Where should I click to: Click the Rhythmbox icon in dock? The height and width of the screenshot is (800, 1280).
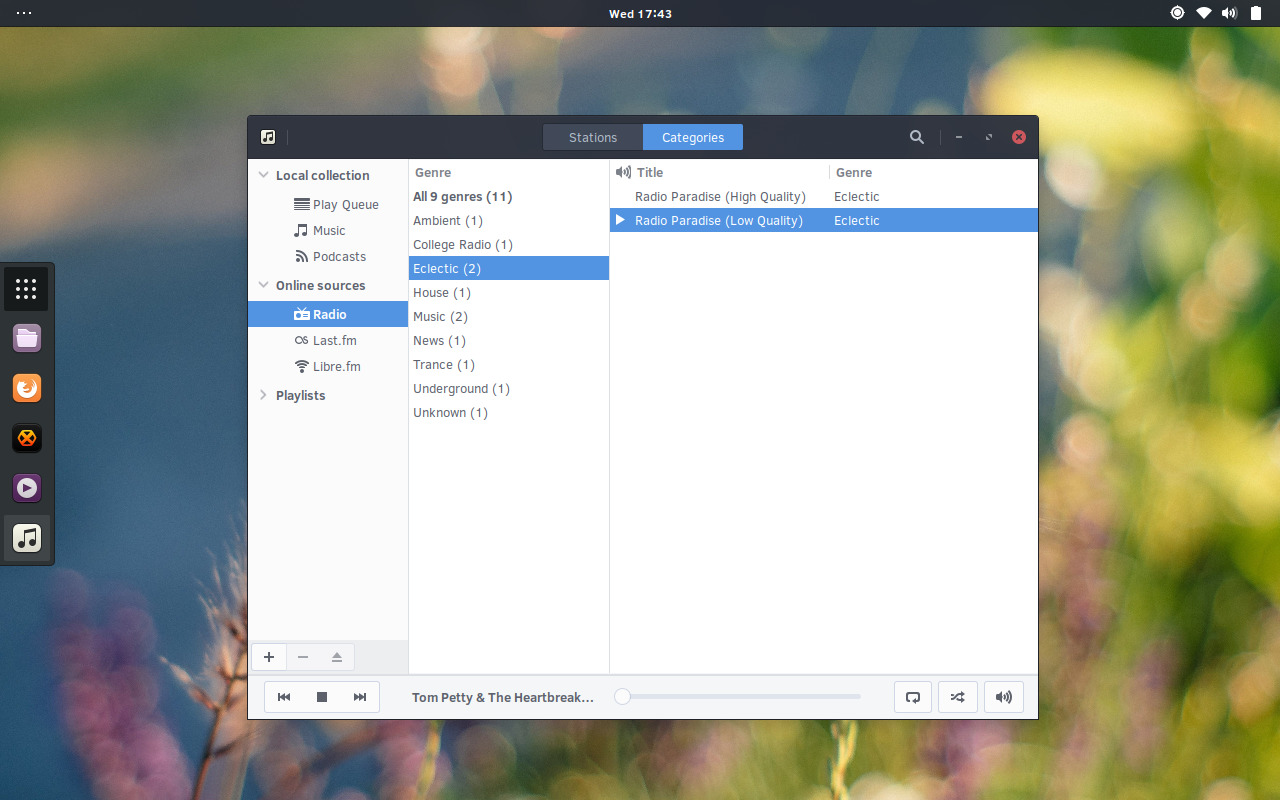(x=27, y=538)
